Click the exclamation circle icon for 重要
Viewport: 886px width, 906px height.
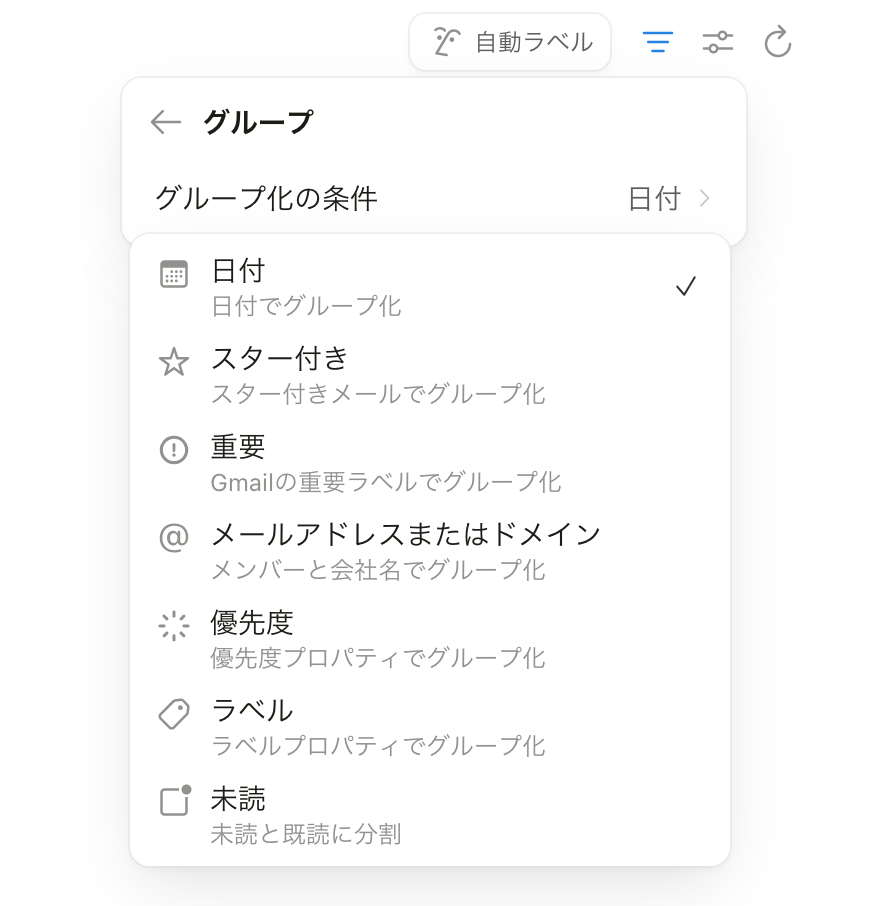[x=174, y=450]
